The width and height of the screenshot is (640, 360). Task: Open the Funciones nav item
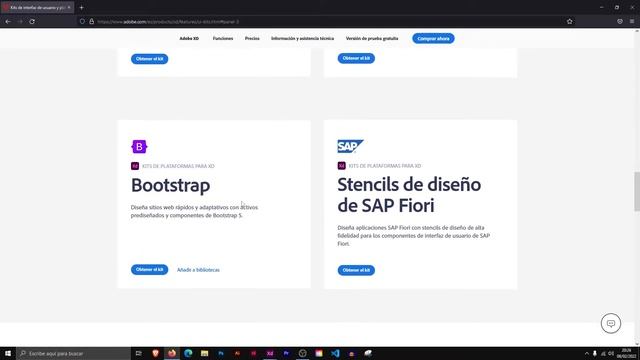[x=223, y=38]
